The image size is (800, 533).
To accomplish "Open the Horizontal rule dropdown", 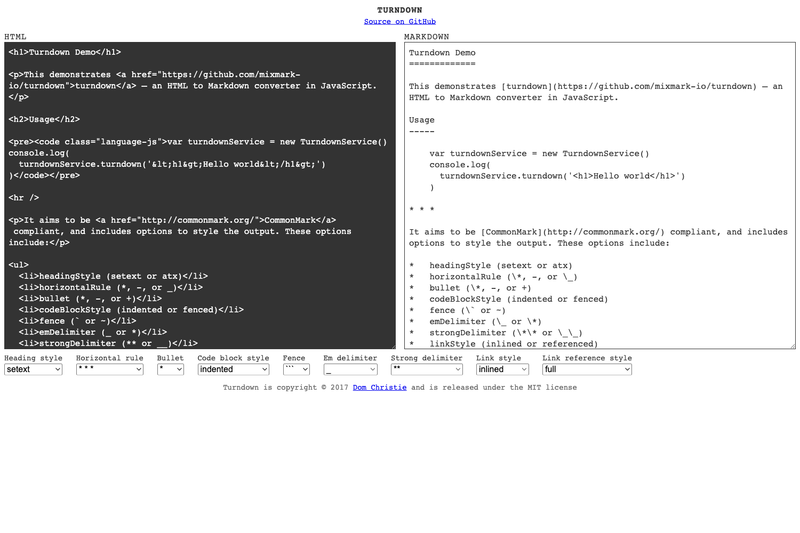I will tap(110, 369).
